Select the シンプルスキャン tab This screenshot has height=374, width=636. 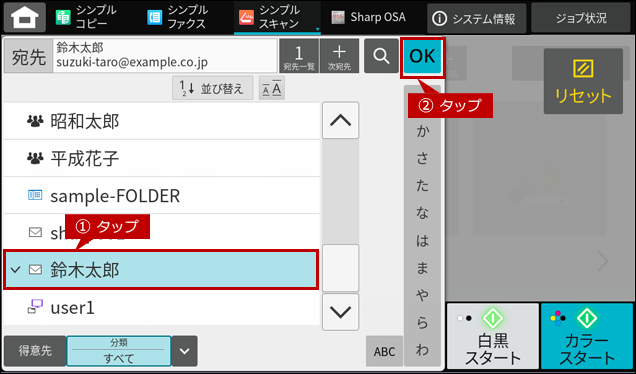tap(277, 17)
